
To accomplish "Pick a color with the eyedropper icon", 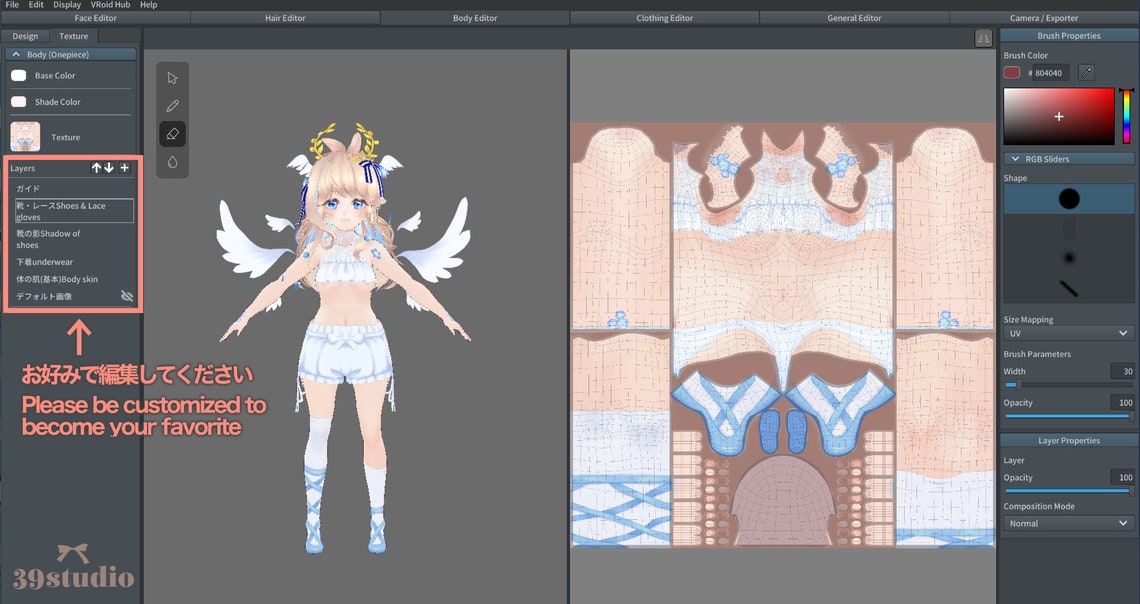I will (1086, 72).
